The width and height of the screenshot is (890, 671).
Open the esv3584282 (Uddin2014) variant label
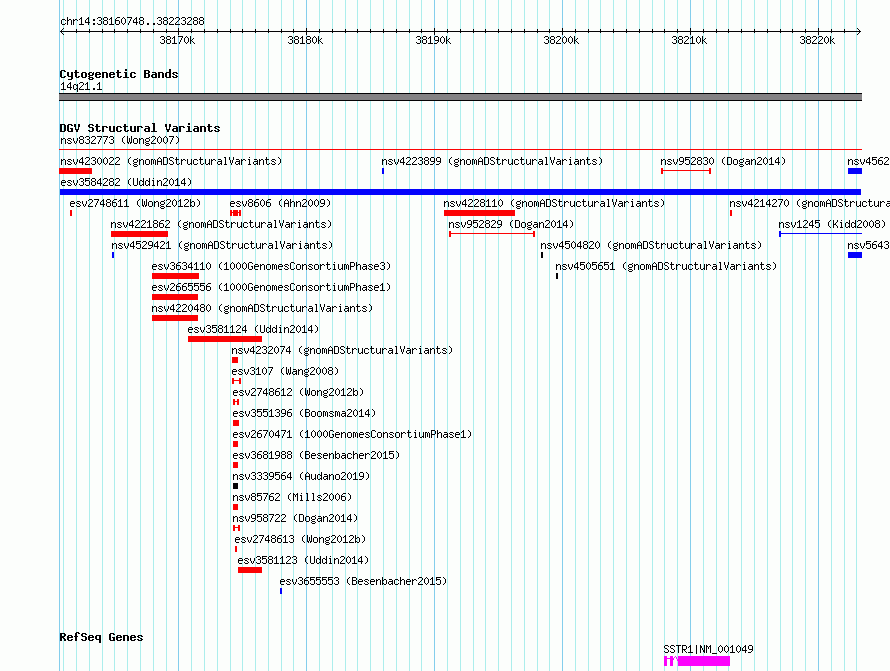click(126, 182)
